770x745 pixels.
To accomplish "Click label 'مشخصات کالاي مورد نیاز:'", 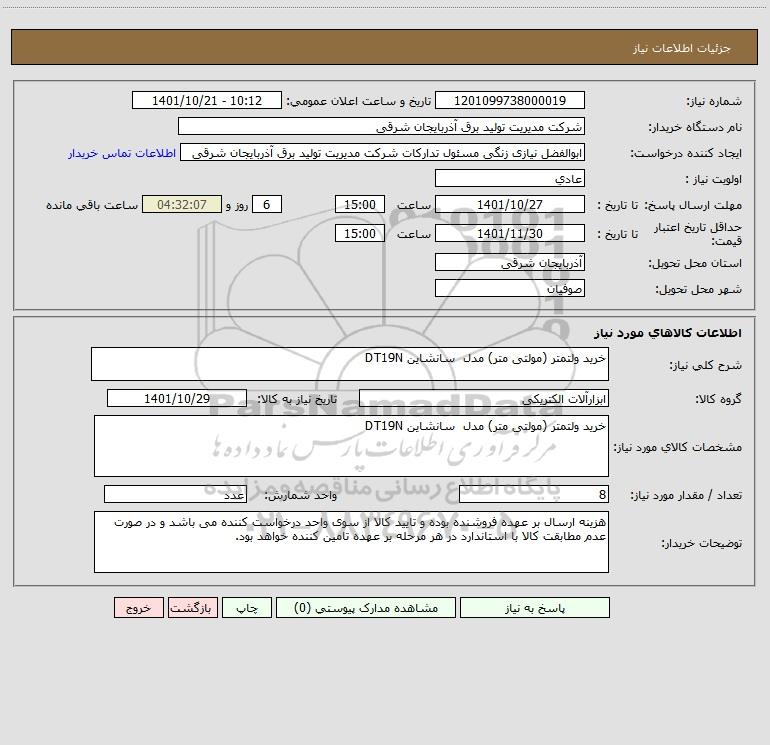I will [678, 447].
